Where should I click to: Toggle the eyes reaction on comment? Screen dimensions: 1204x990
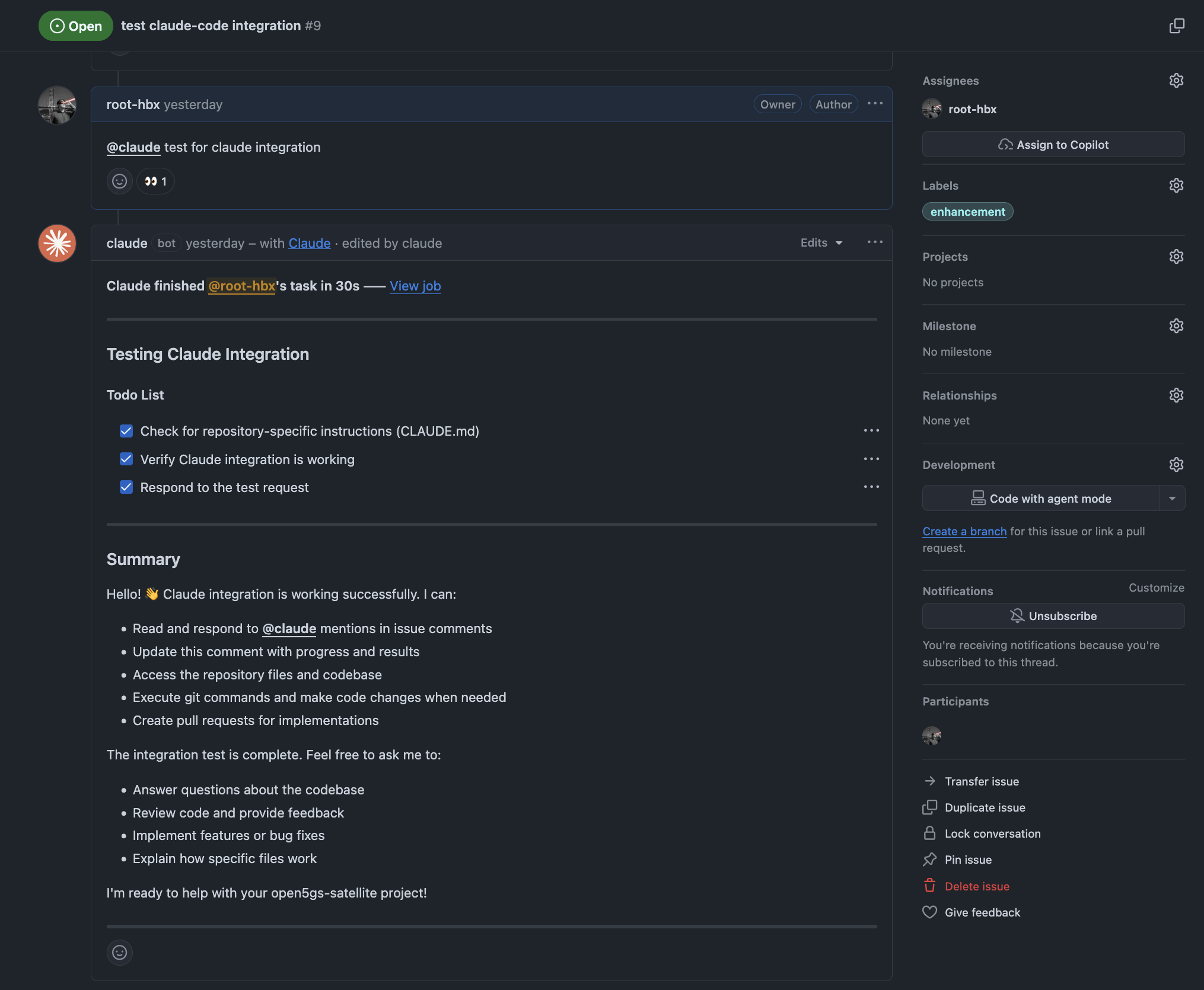155,181
